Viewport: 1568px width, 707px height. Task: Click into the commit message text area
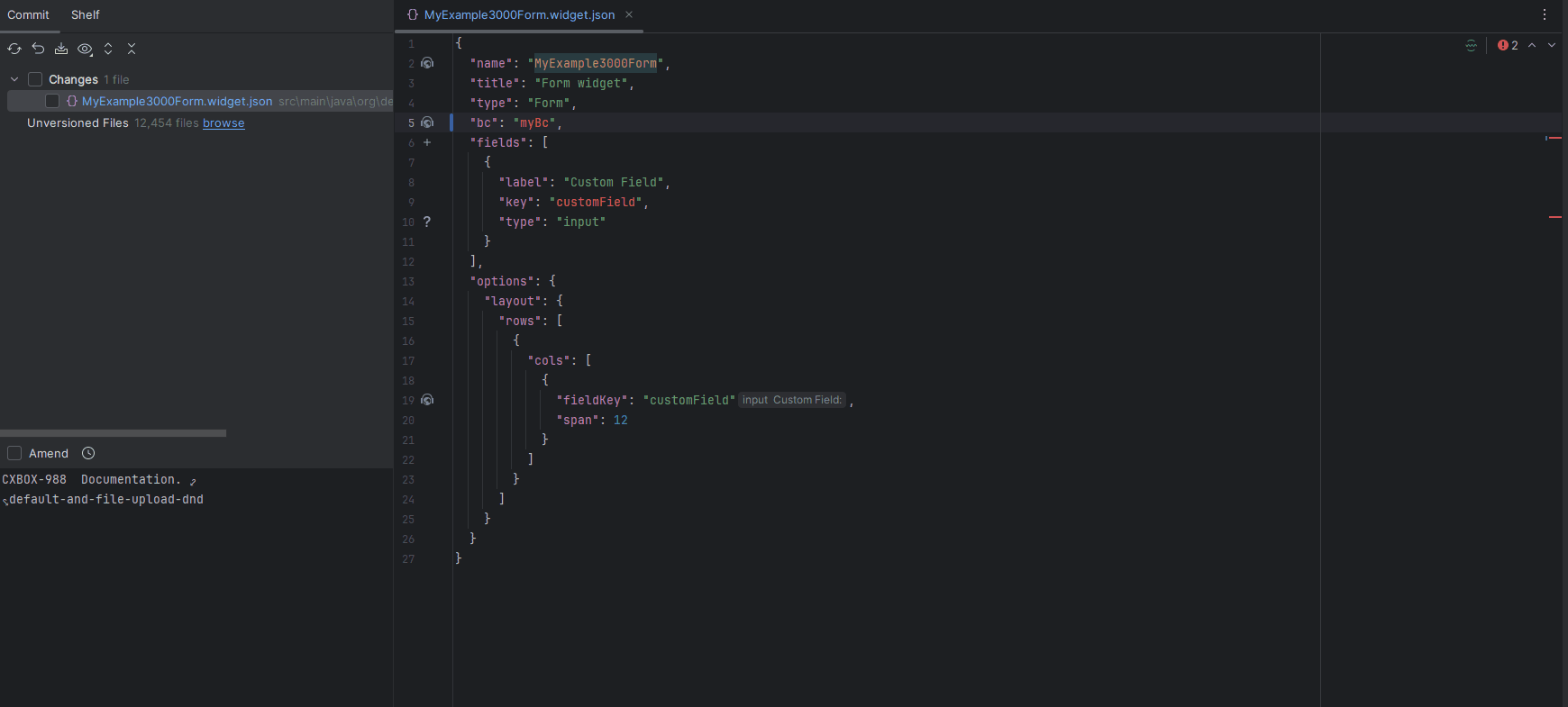coord(196,585)
